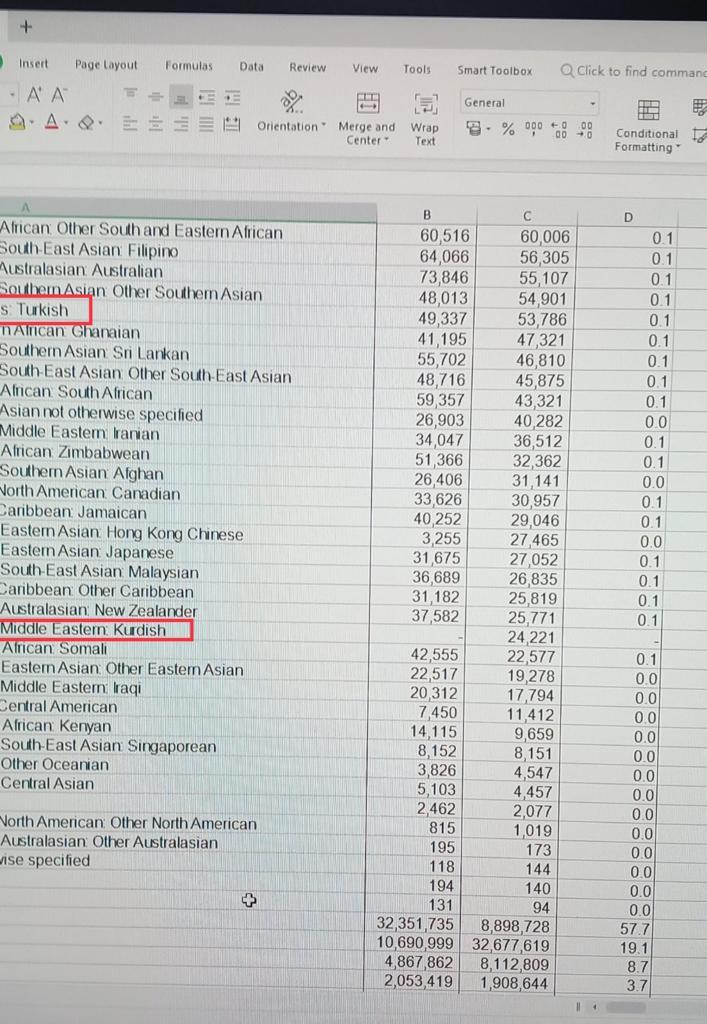Toggle center horizontal alignment

(x=156, y=125)
